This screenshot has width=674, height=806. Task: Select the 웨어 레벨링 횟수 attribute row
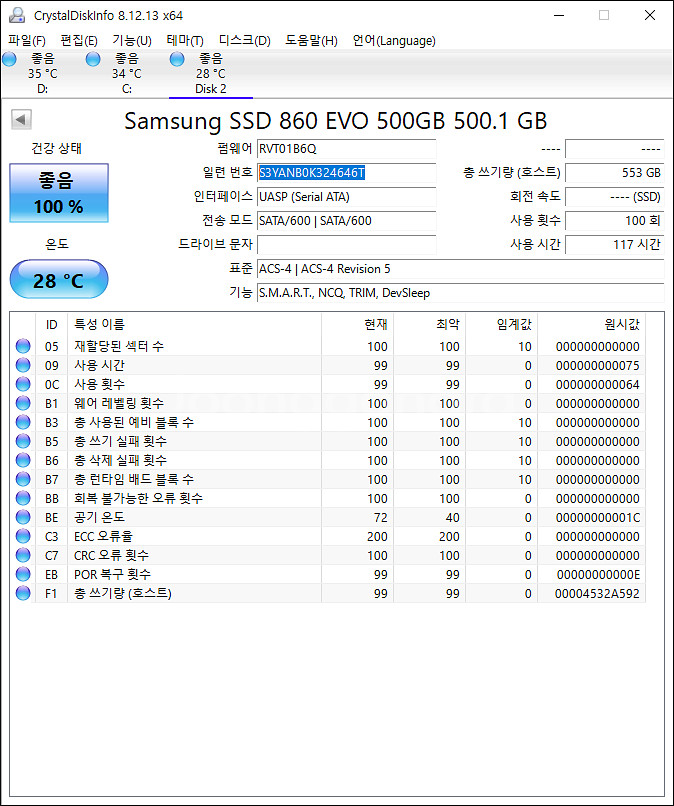(x=328, y=403)
